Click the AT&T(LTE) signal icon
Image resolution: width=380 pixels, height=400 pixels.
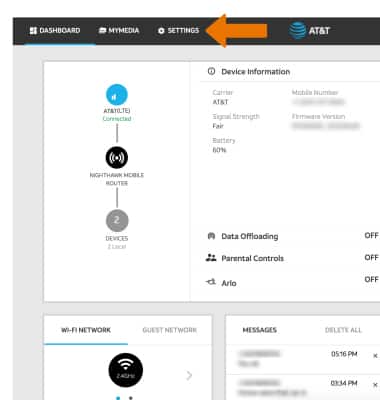[x=117, y=95]
